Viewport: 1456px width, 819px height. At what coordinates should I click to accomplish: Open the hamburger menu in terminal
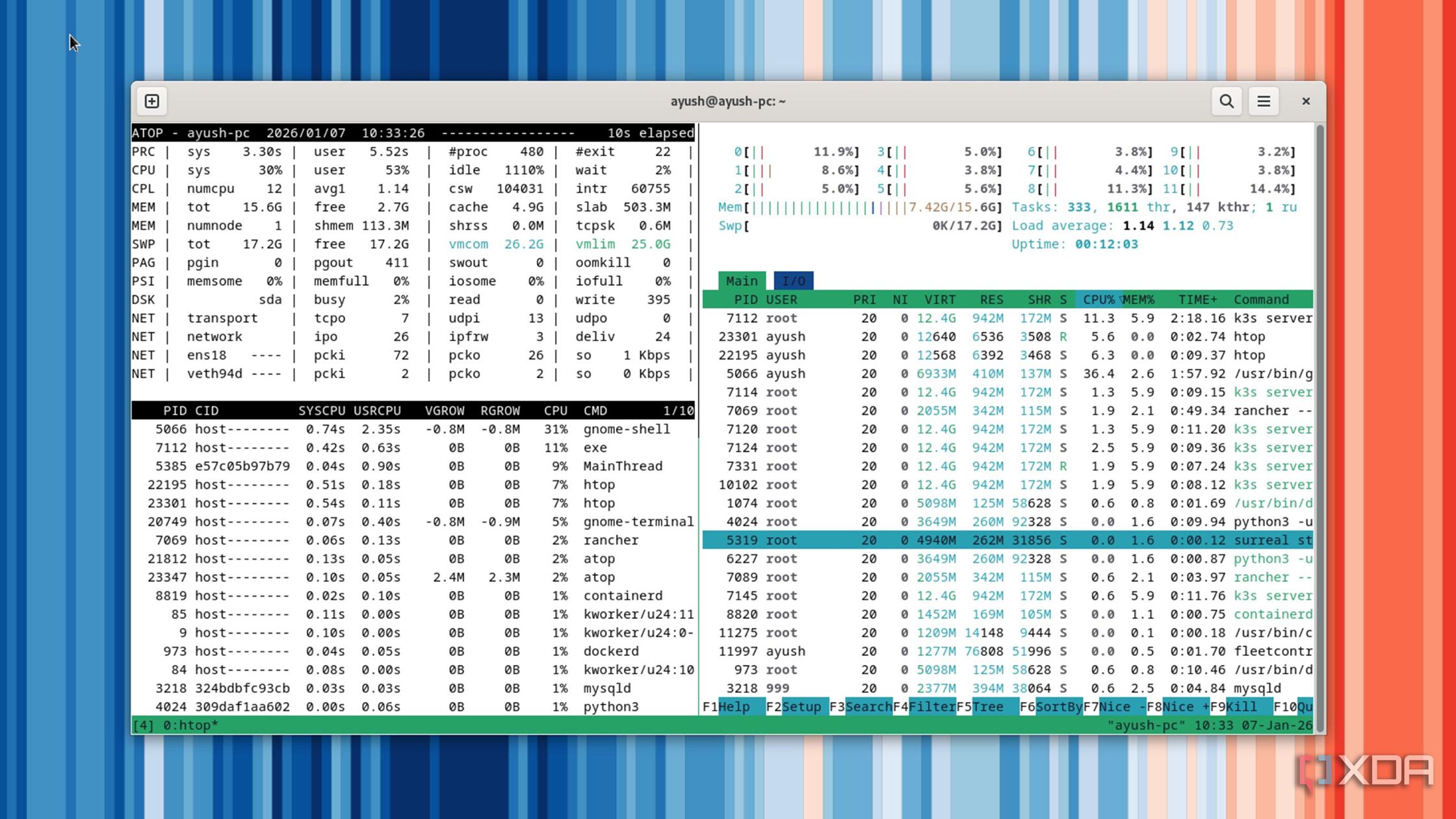(x=1263, y=101)
